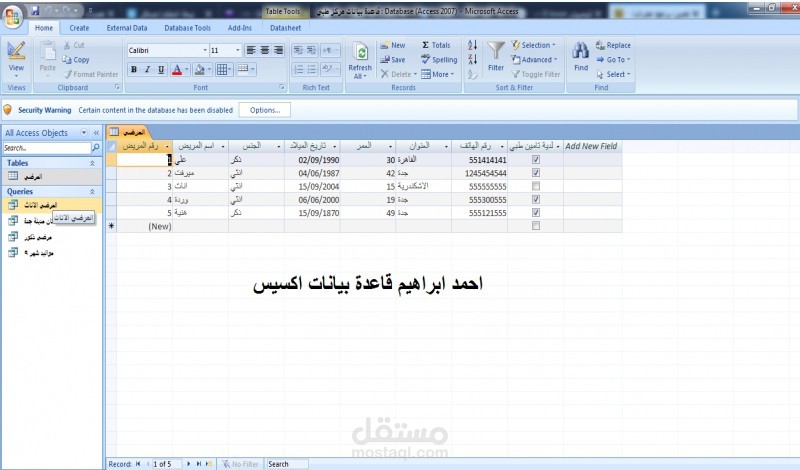Screen dimensions: 800x470
Task: Open the font size 11 dropdown
Action: [237, 51]
